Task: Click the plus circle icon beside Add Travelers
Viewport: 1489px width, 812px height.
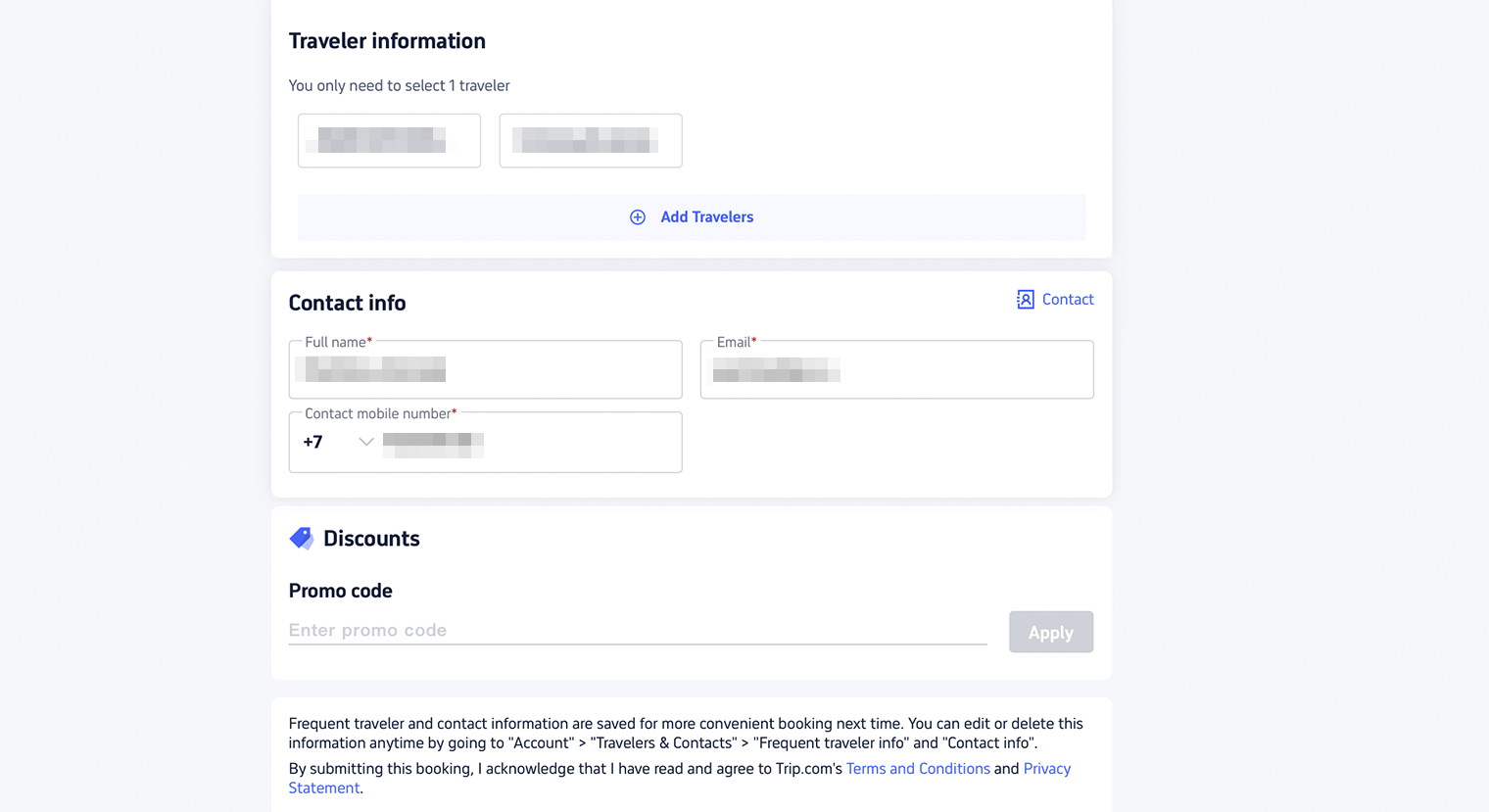Action: pos(638,217)
